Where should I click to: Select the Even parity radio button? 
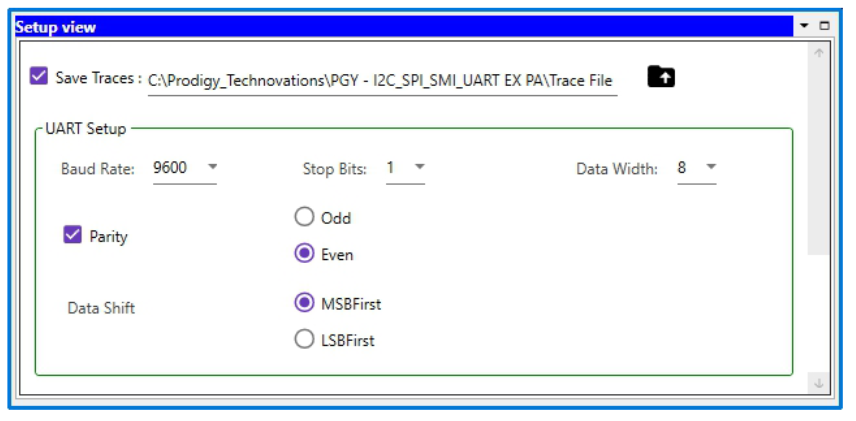(304, 253)
